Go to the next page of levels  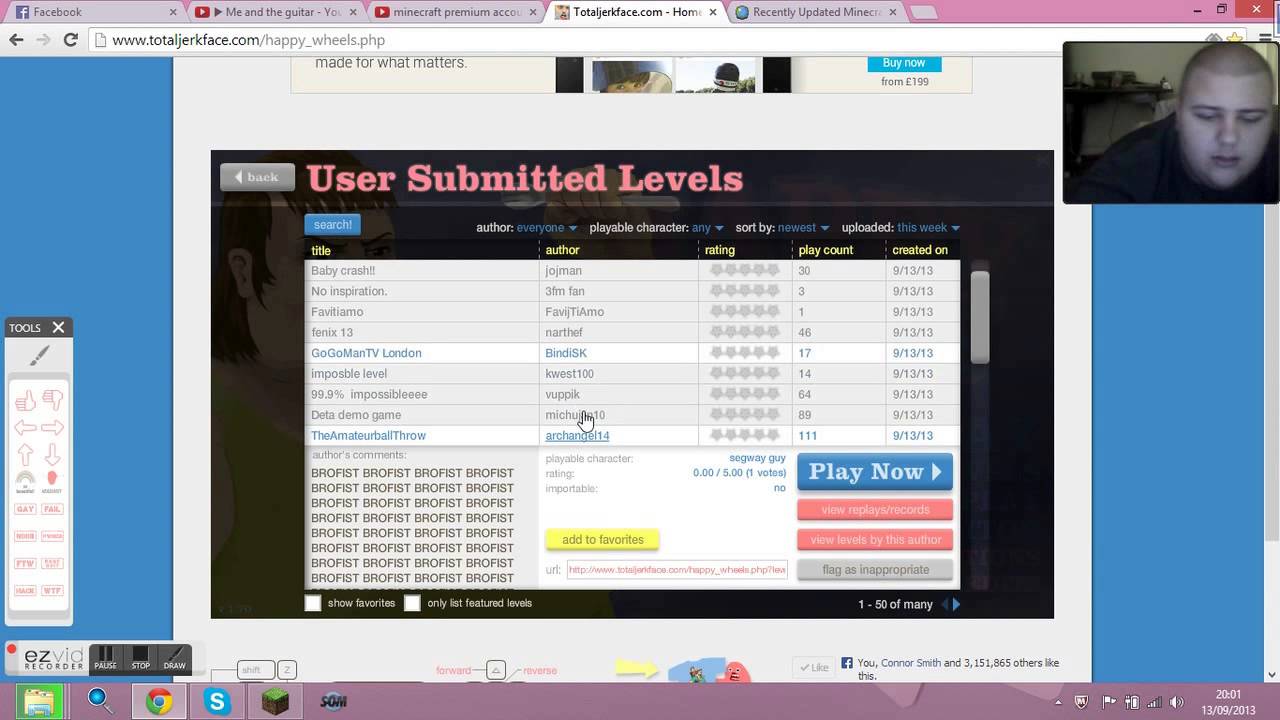(x=956, y=604)
